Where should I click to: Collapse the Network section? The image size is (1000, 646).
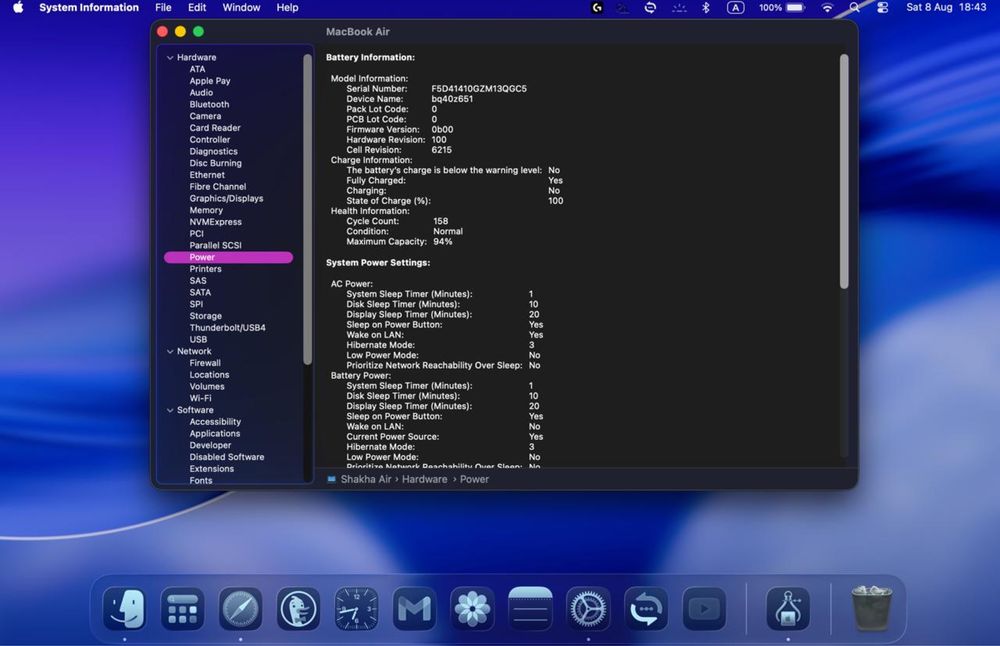click(170, 351)
